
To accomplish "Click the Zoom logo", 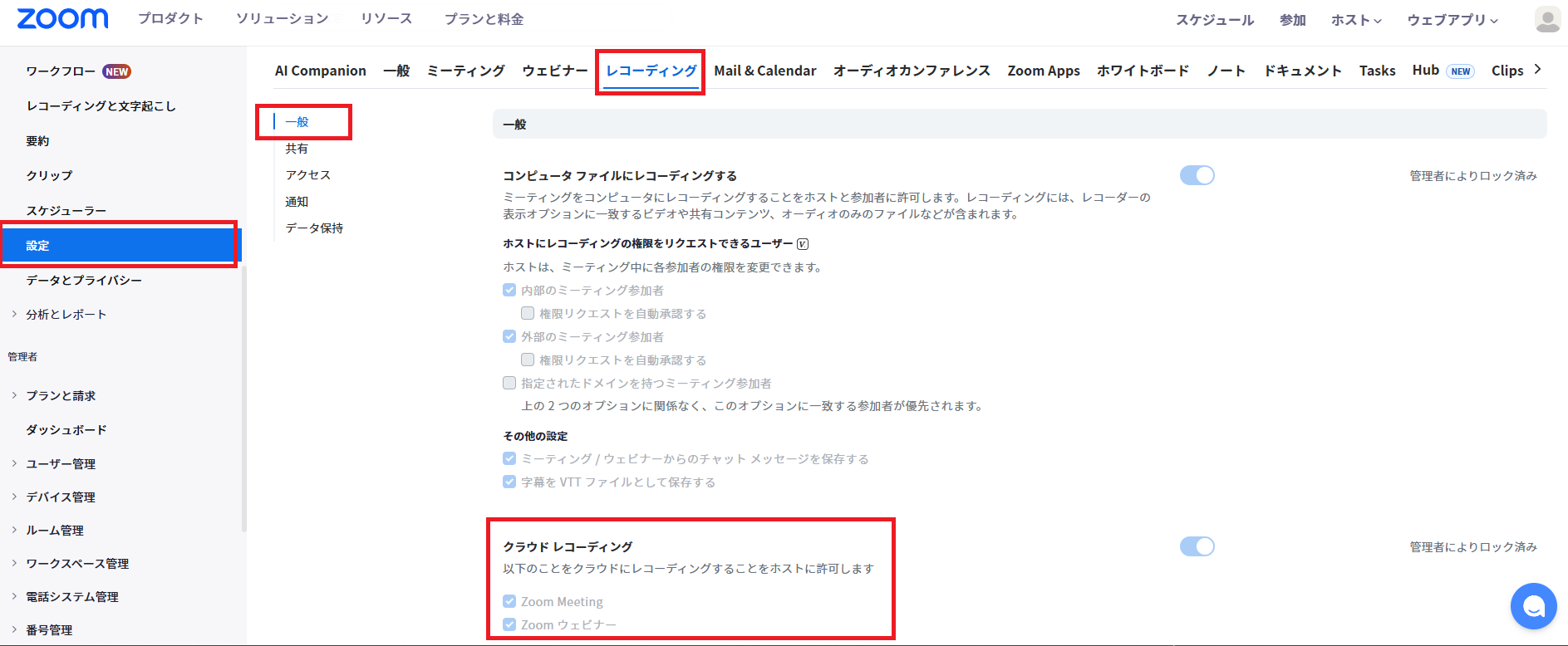I will click(62, 19).
